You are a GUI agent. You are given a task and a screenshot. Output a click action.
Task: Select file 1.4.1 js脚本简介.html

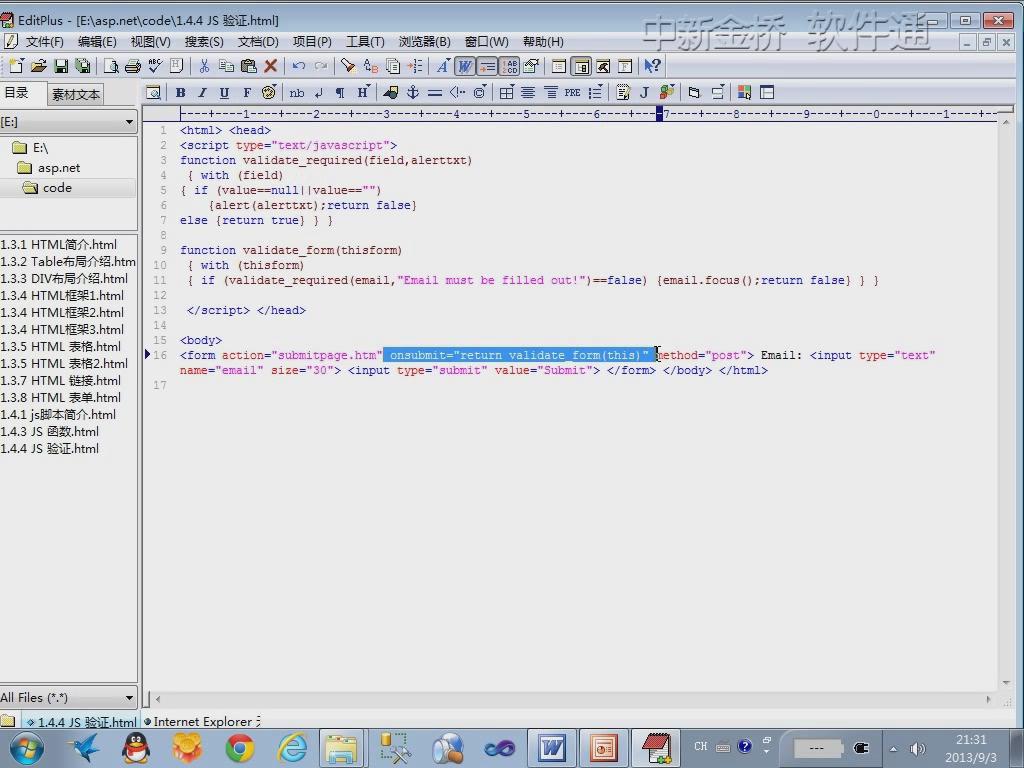[x=58, y=415]
